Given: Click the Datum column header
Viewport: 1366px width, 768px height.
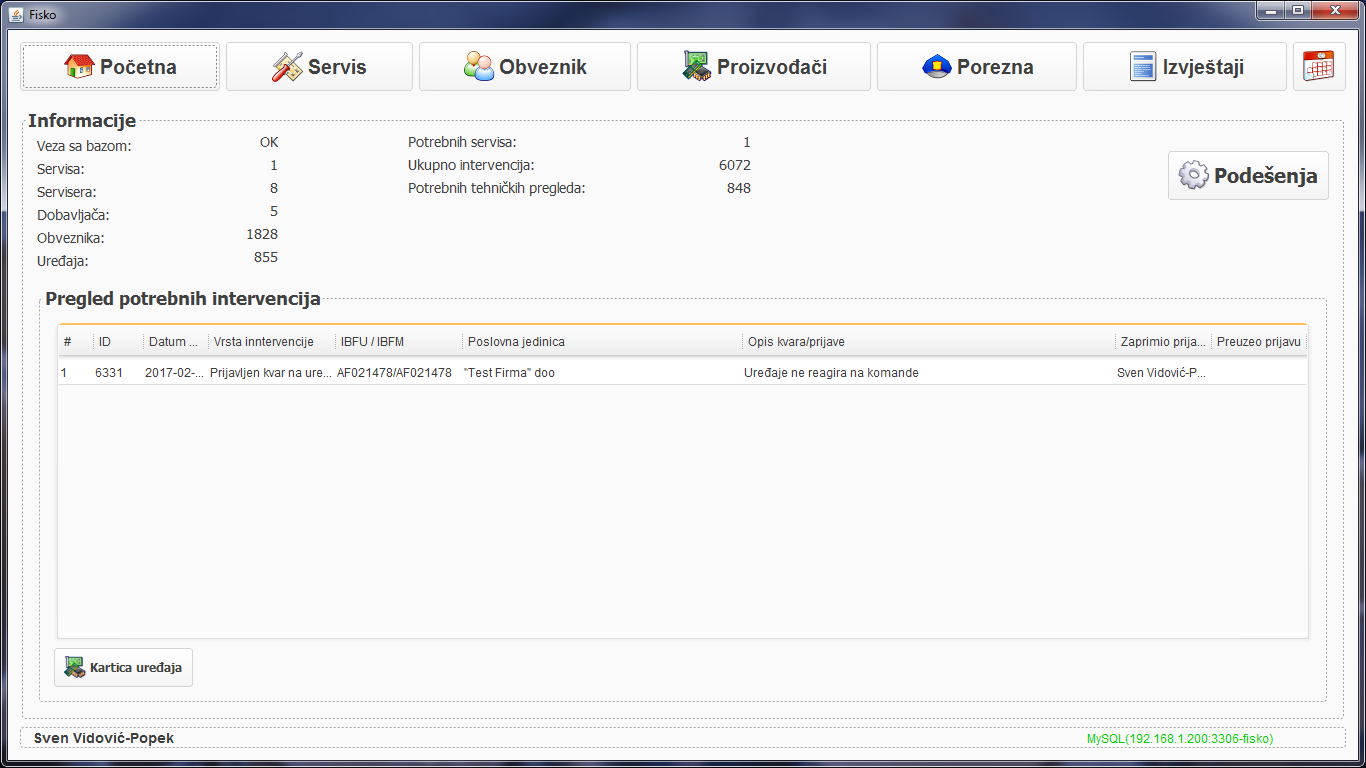Looking at the screenshot, I should pyautogui.click(x=176, y=342).
